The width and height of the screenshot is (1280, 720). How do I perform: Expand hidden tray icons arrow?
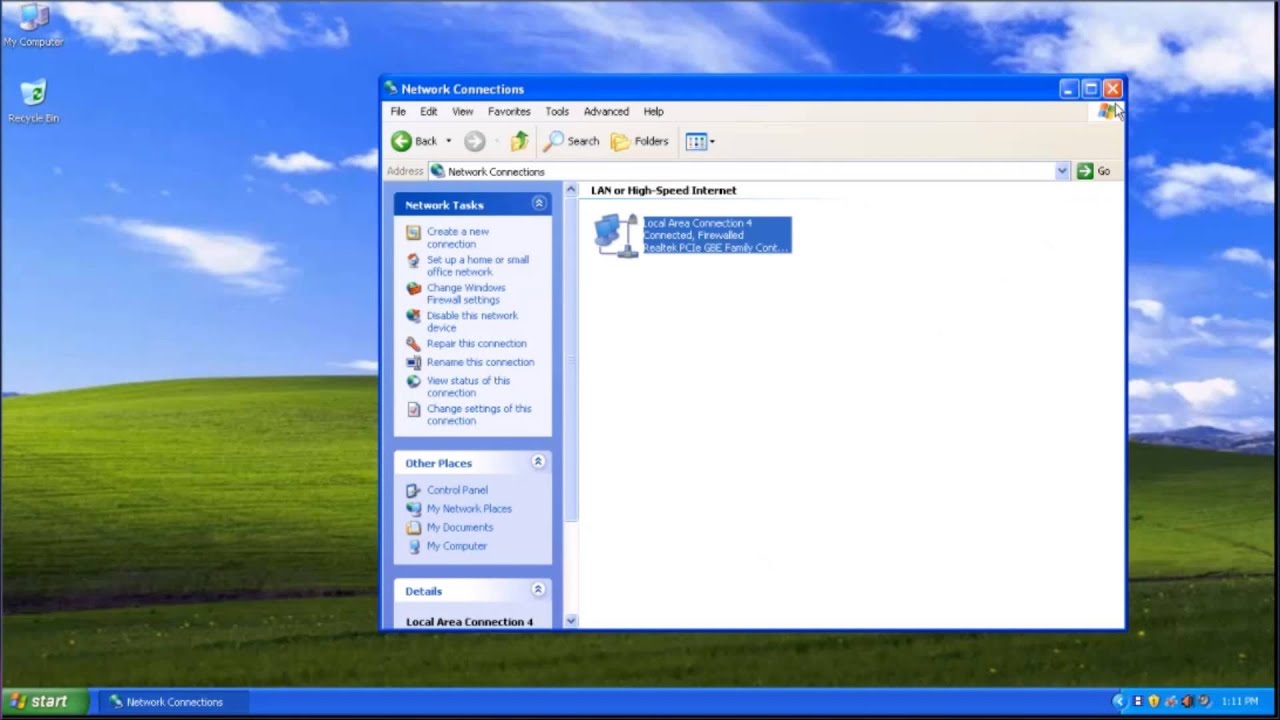1120,701
